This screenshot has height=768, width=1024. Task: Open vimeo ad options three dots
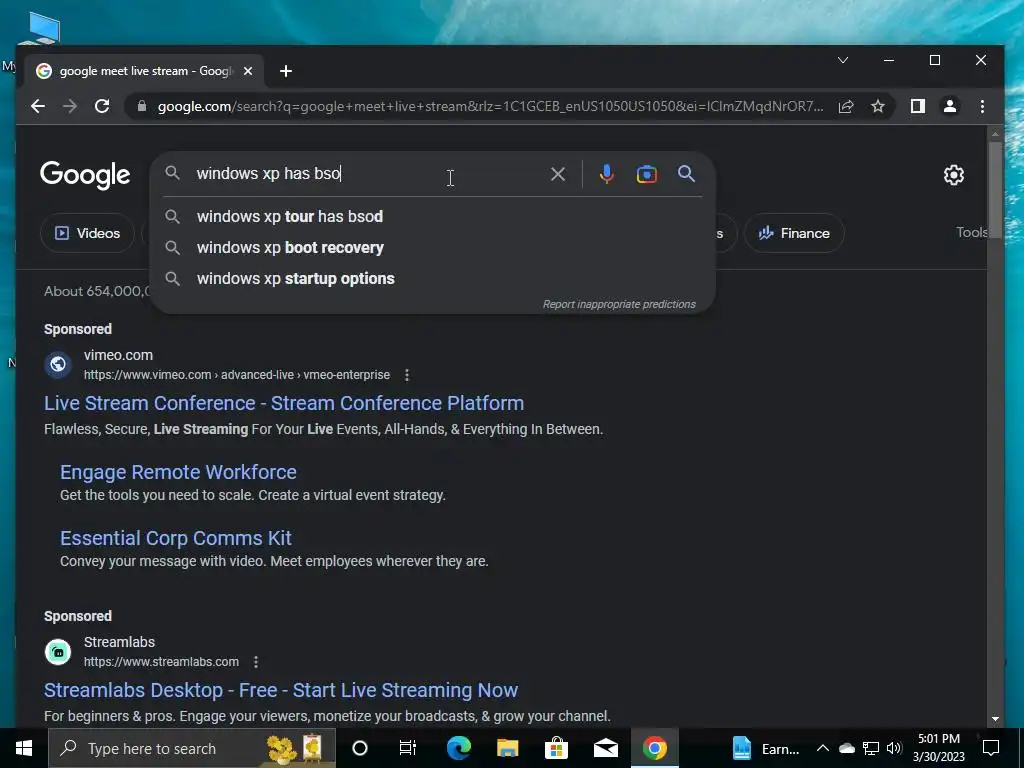(407, 375)
